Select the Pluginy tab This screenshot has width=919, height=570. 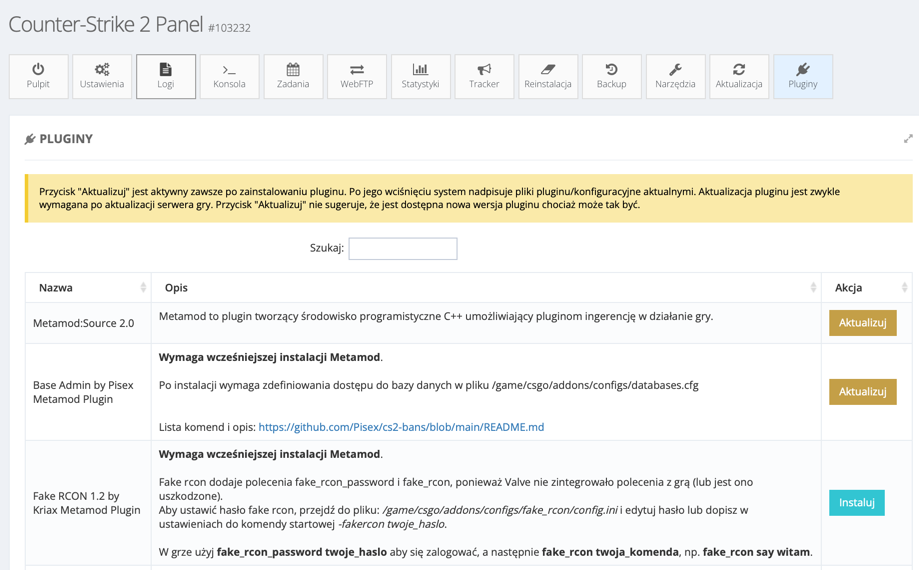[802, 77]
